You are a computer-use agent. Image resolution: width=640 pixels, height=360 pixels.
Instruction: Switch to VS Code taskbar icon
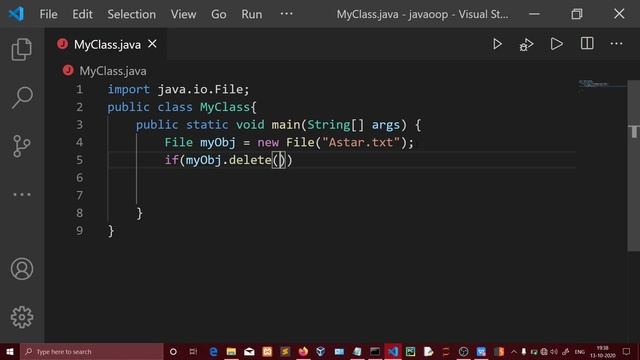[x=393, y=351]
